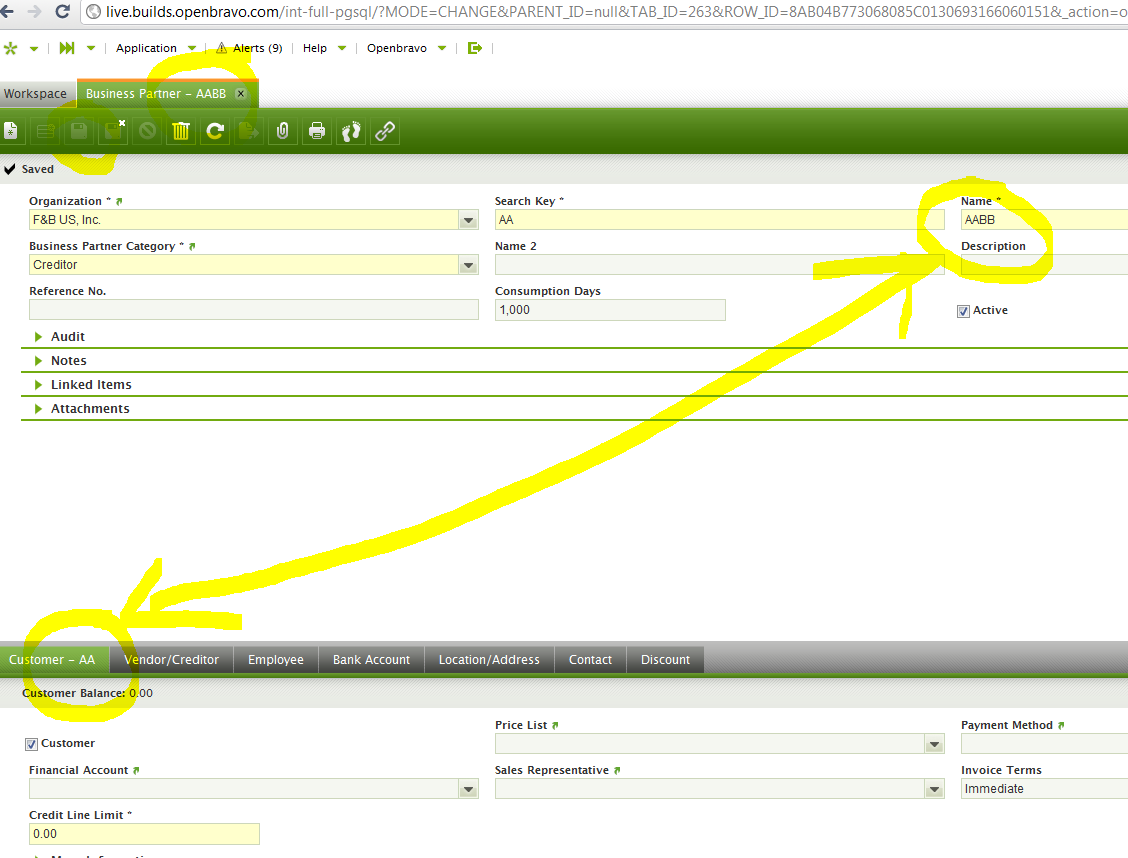1128x858 pixels.
Task: Open the Business Partner Category dropdown
Action: pyautogui.click(x=468, y=265)
